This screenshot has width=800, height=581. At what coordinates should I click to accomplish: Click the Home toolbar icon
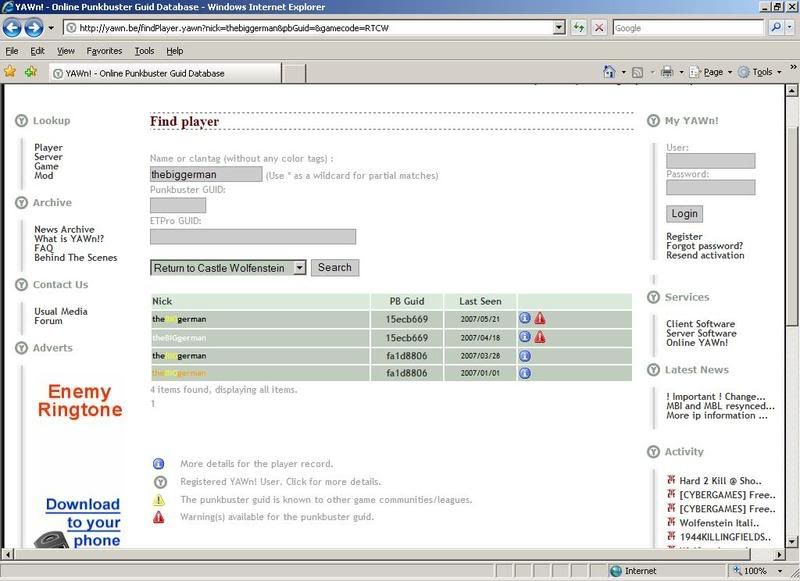pyautogui.click(x=609, y=72)
